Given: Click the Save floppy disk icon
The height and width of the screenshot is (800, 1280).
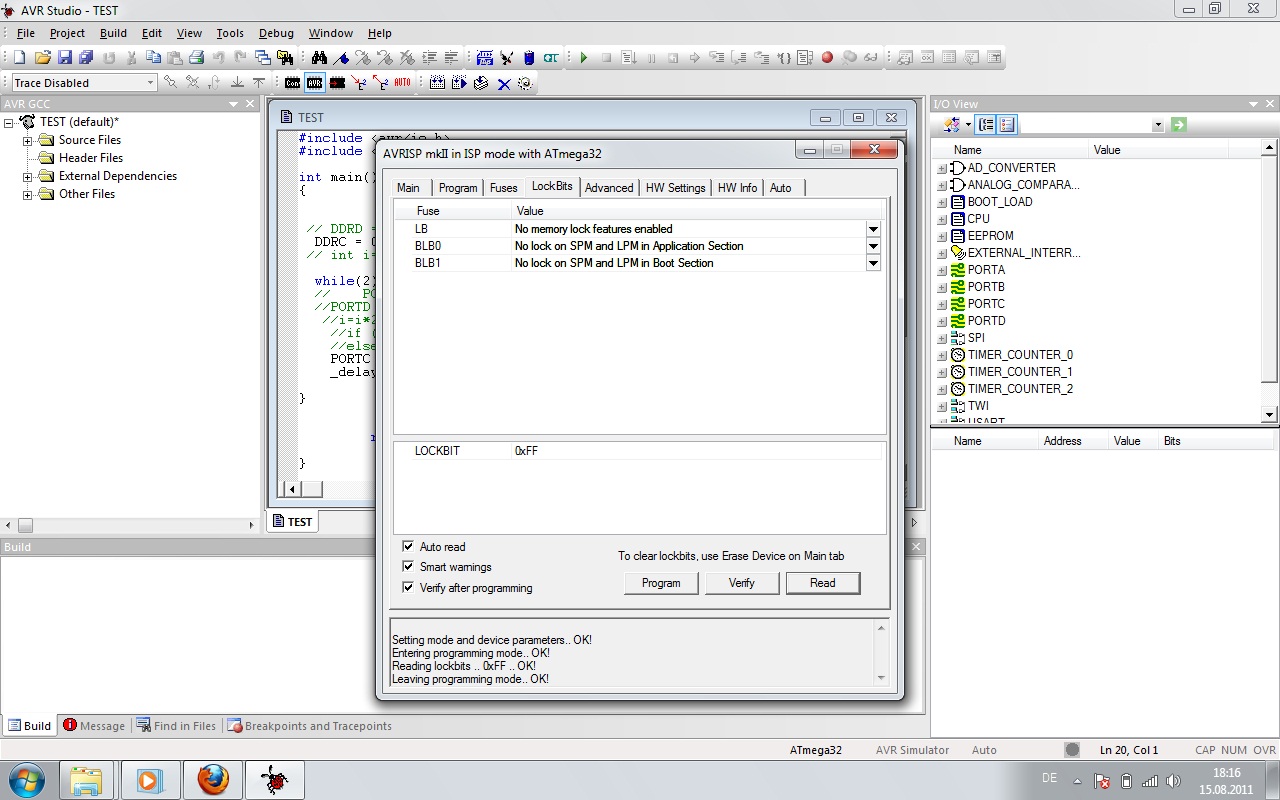Looking at the screenshot, I should tap(65, 58).
